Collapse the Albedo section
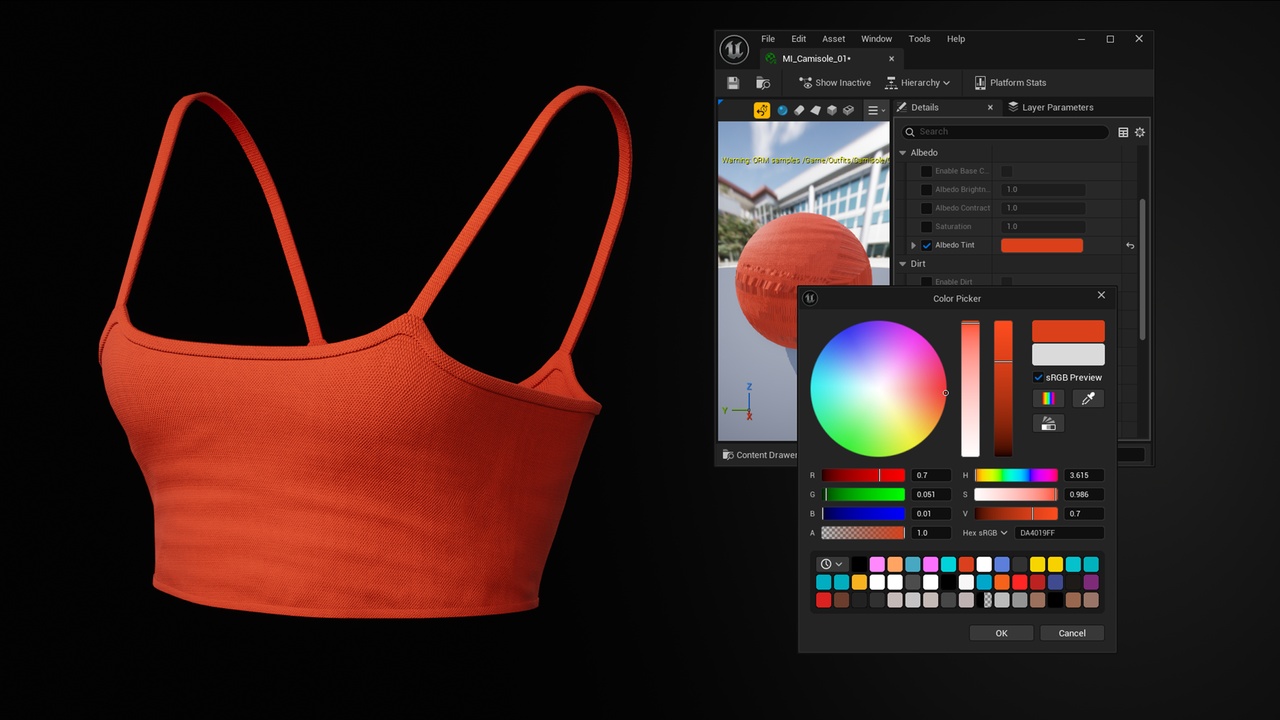Viewport: 1280px width, 720px height. pos(903,153)
